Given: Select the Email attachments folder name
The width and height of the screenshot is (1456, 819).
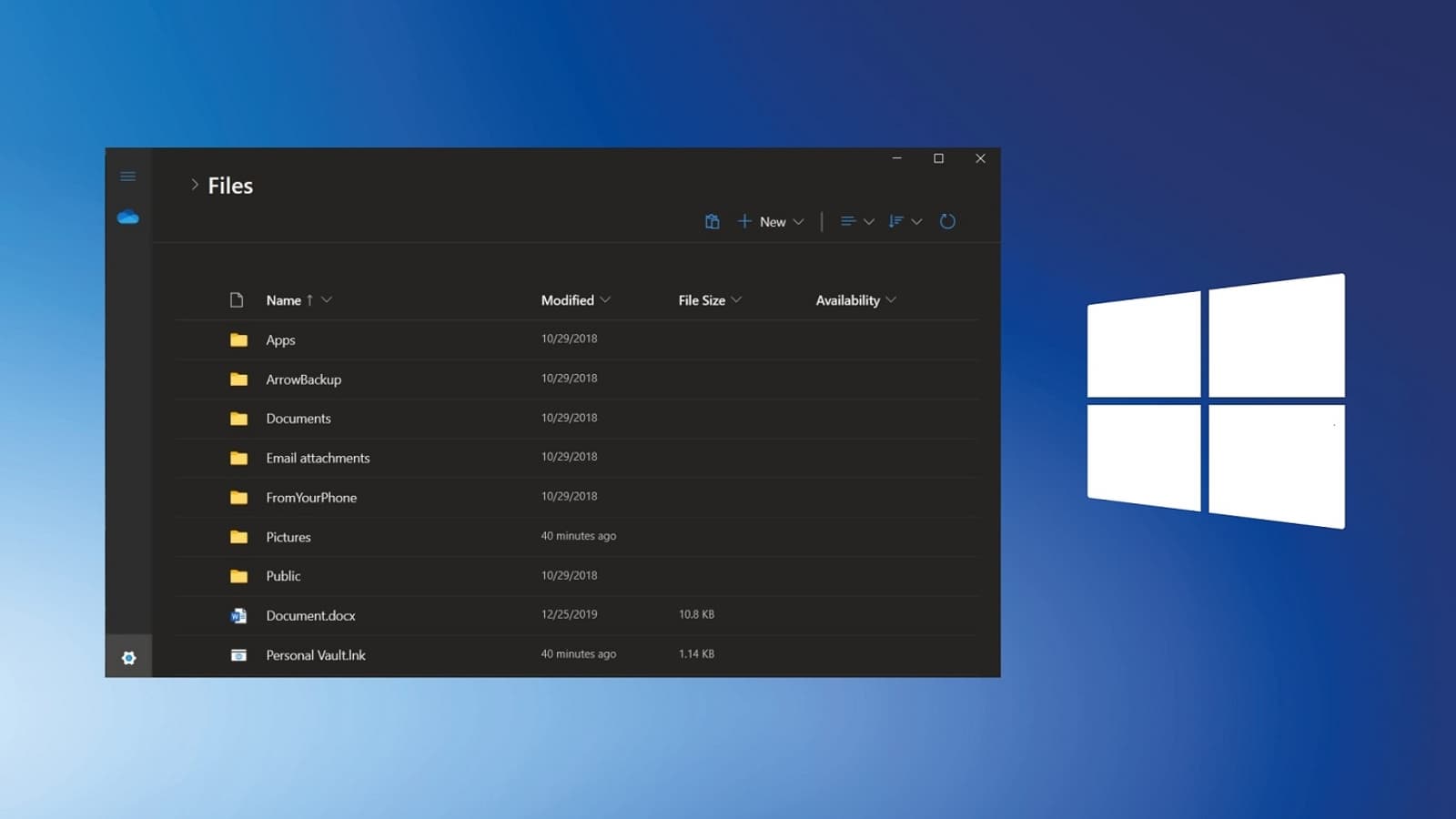Looking at the screenshot, I should pyautogui.click(x=318, y=458).
